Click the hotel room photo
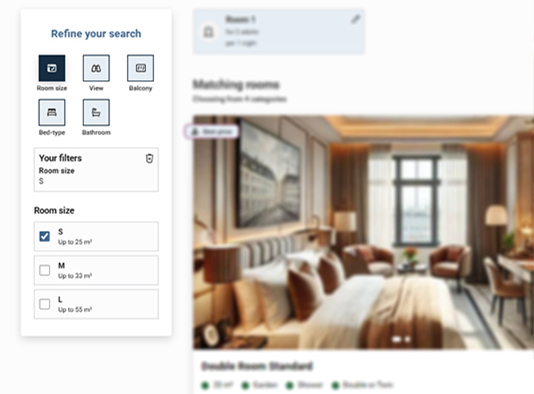 363,233
